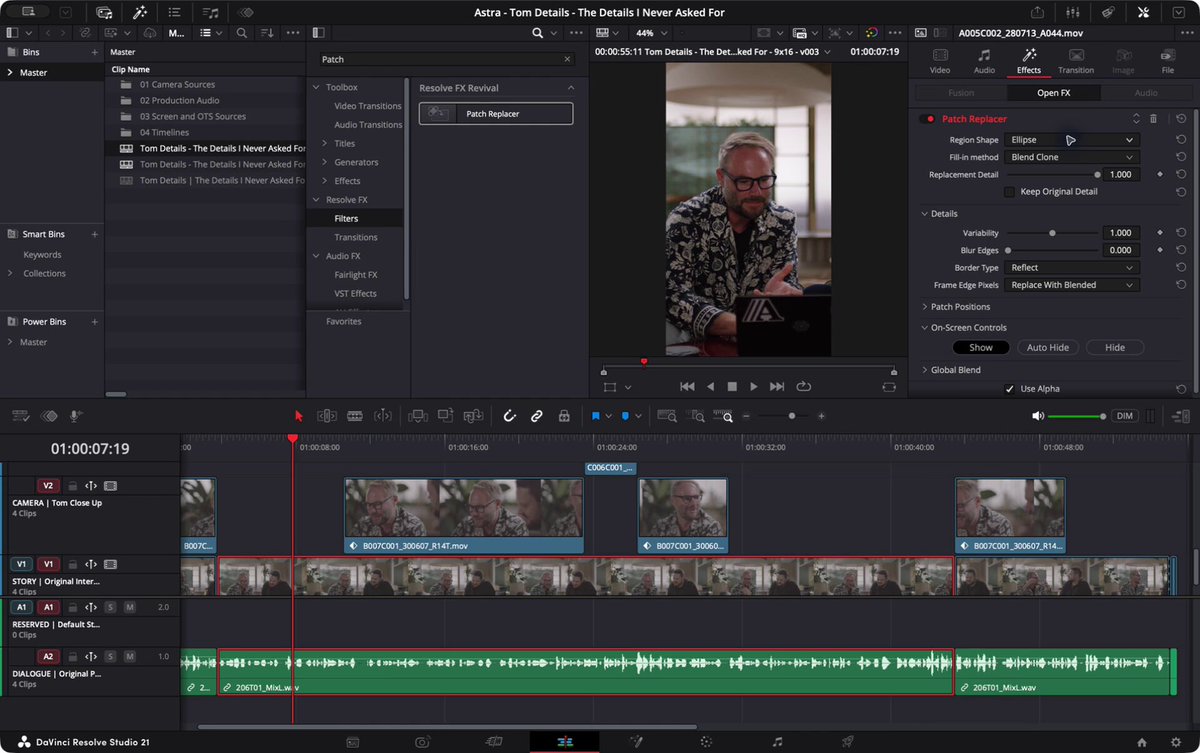Adjust the Variability slider
Image resolution: width=1200 pixels, height=753 pixels.
(x=1052, y=233)
